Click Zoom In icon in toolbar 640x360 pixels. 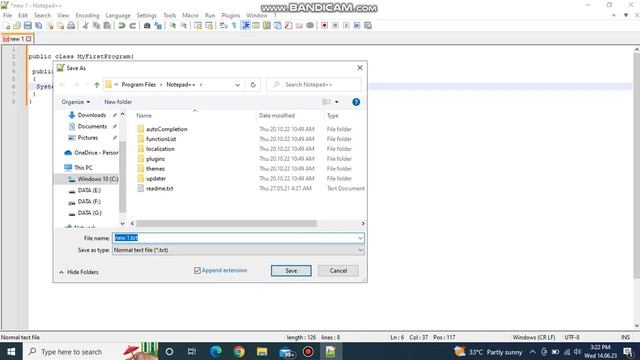pyautogui.click(x=173, y=26)
